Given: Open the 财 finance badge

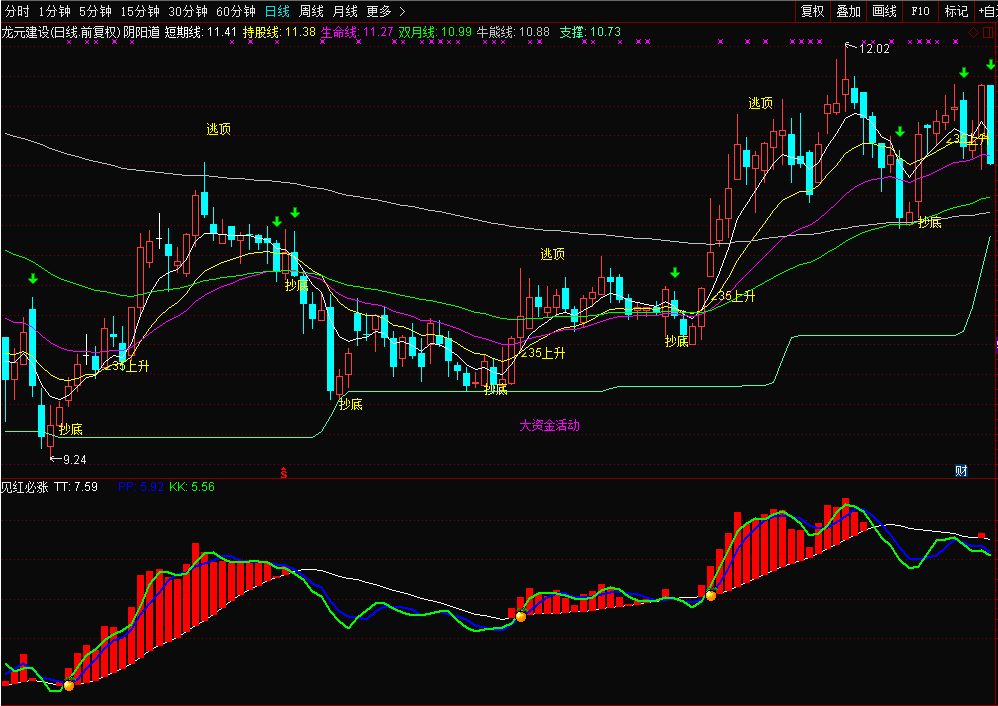Looking at the screenshot, I should click(x=961, y=470).
